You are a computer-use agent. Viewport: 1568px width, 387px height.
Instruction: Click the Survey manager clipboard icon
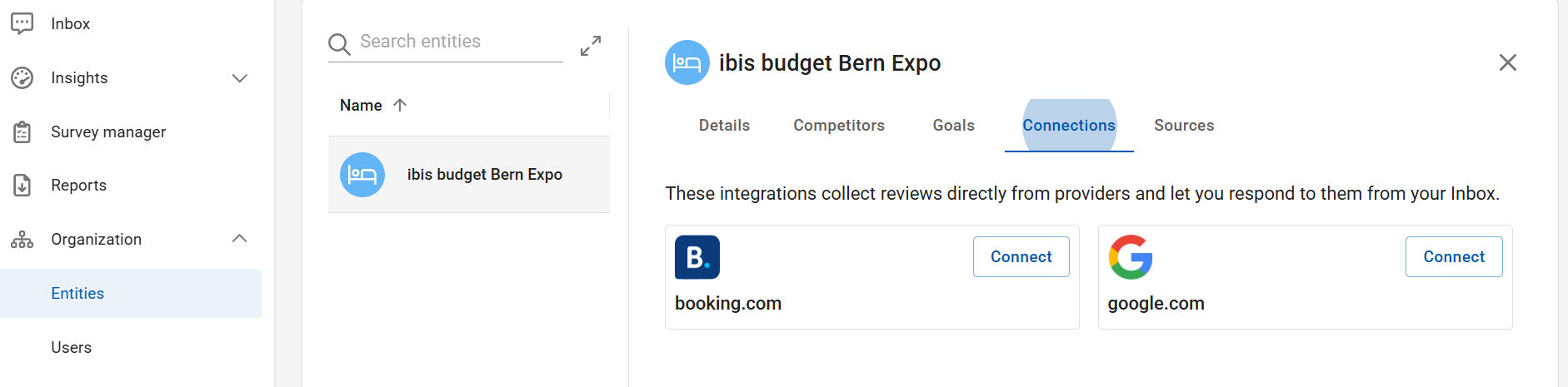(x=22, y=131)
